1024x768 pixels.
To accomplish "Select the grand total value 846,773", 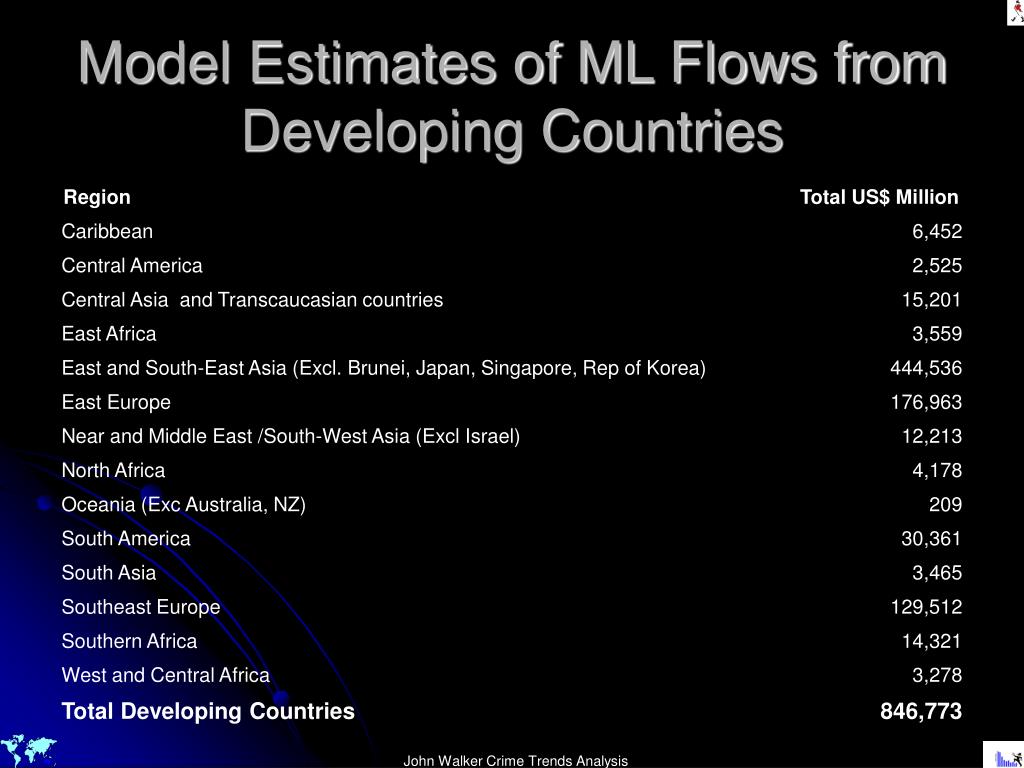I will (921, 711).
